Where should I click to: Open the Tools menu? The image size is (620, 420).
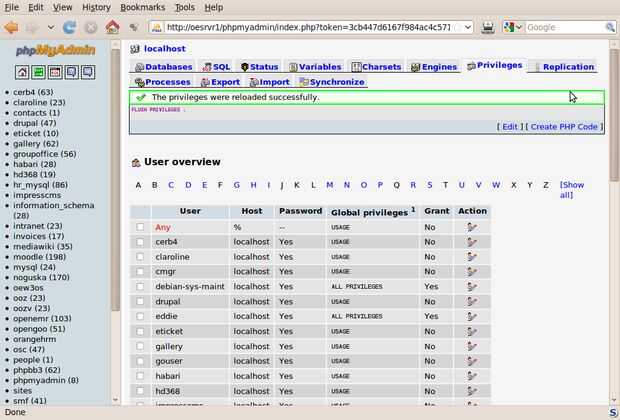(185, 8)
